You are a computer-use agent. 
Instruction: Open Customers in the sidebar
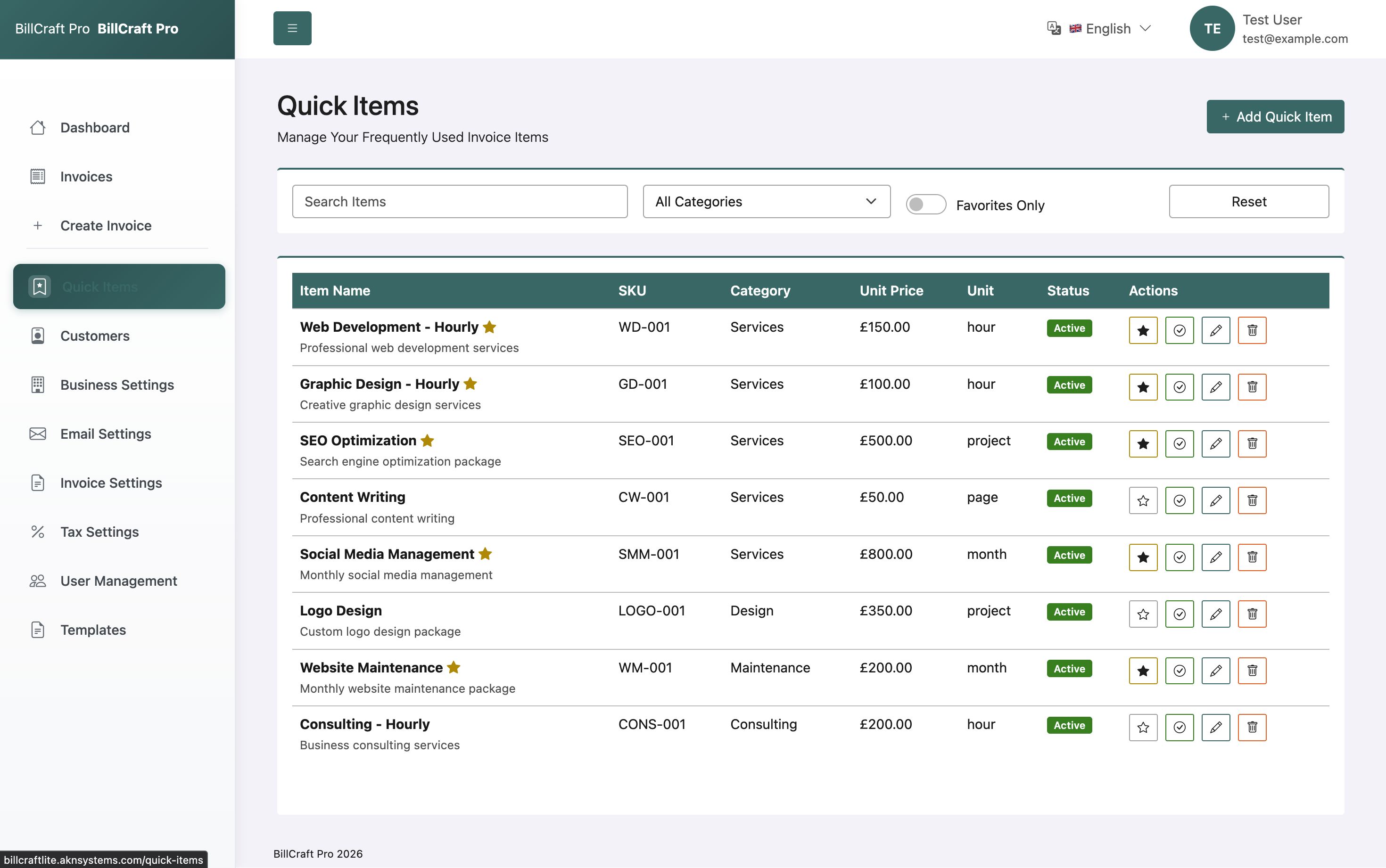pos(95,336)
